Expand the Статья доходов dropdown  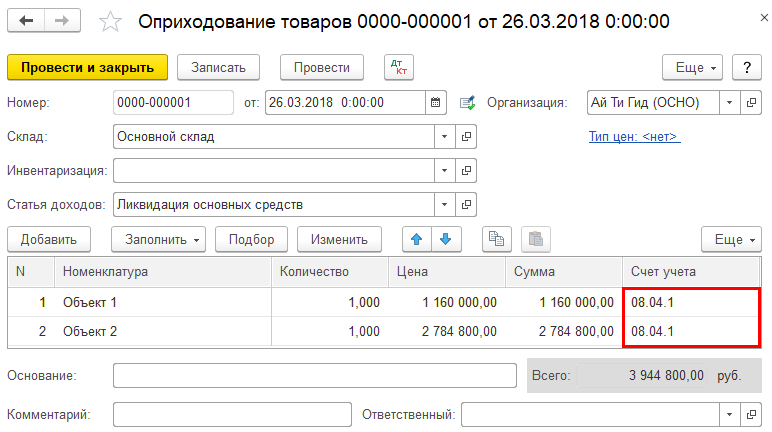445,204
